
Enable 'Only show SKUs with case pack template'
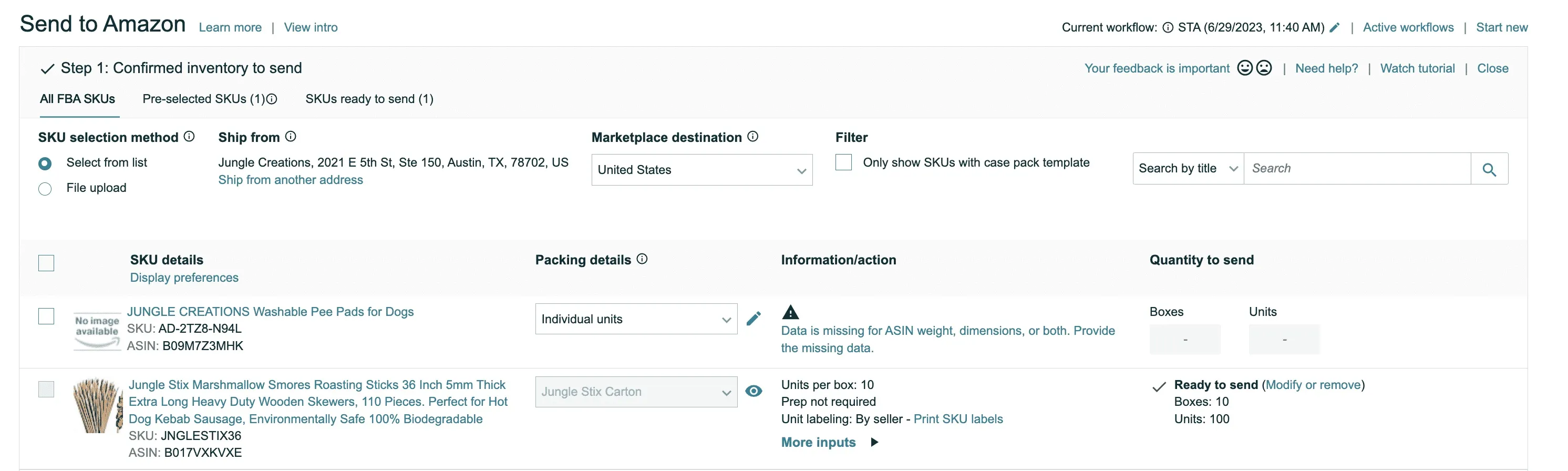pyautogui.click(x=844, y=162)
